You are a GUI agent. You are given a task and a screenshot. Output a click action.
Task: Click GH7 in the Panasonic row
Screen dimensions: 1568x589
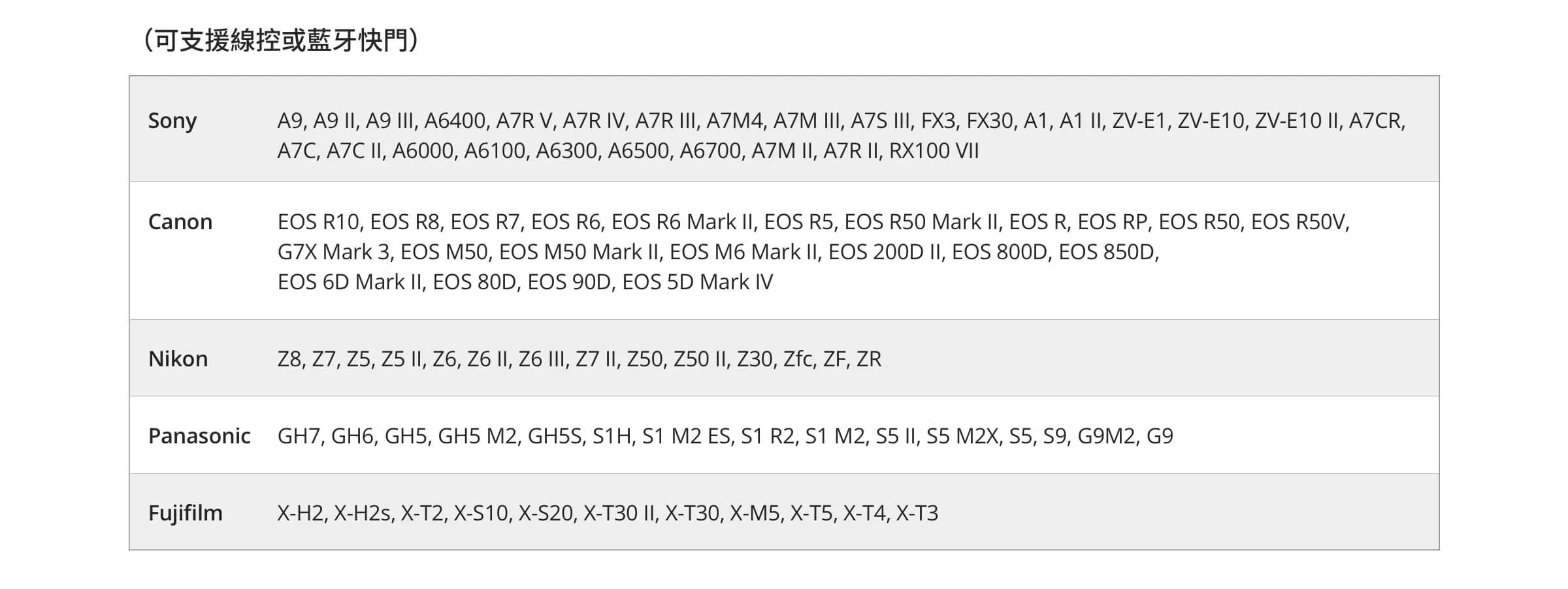pyautogui.click(x=299, y=436)
